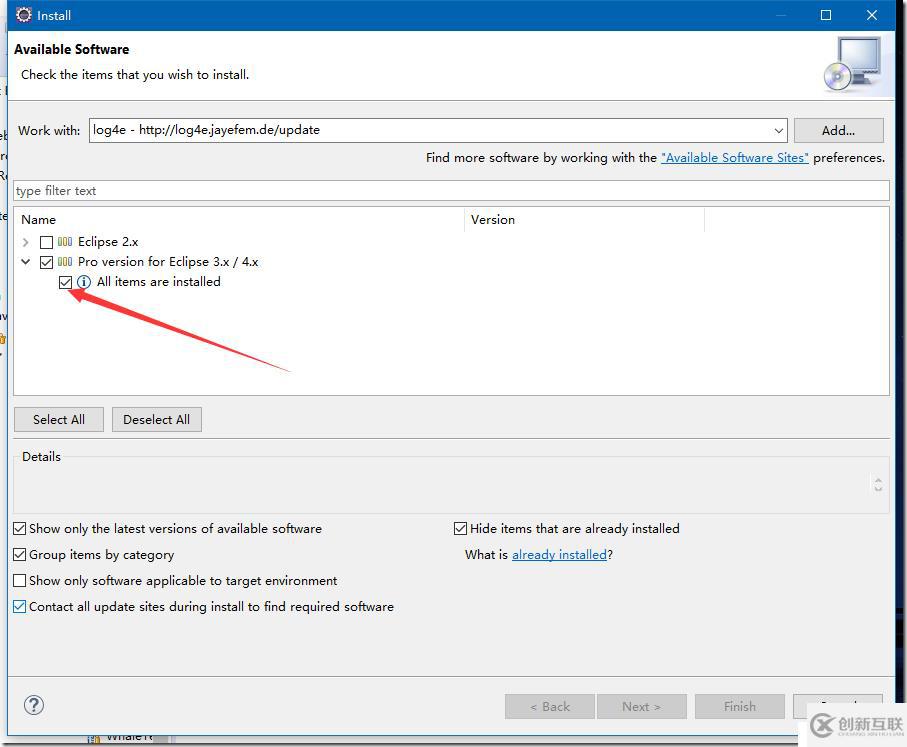Click the Details scroll down arrow
Viewport: 907px width, 747px height.
pyautogui.click(x=878, y=488)
